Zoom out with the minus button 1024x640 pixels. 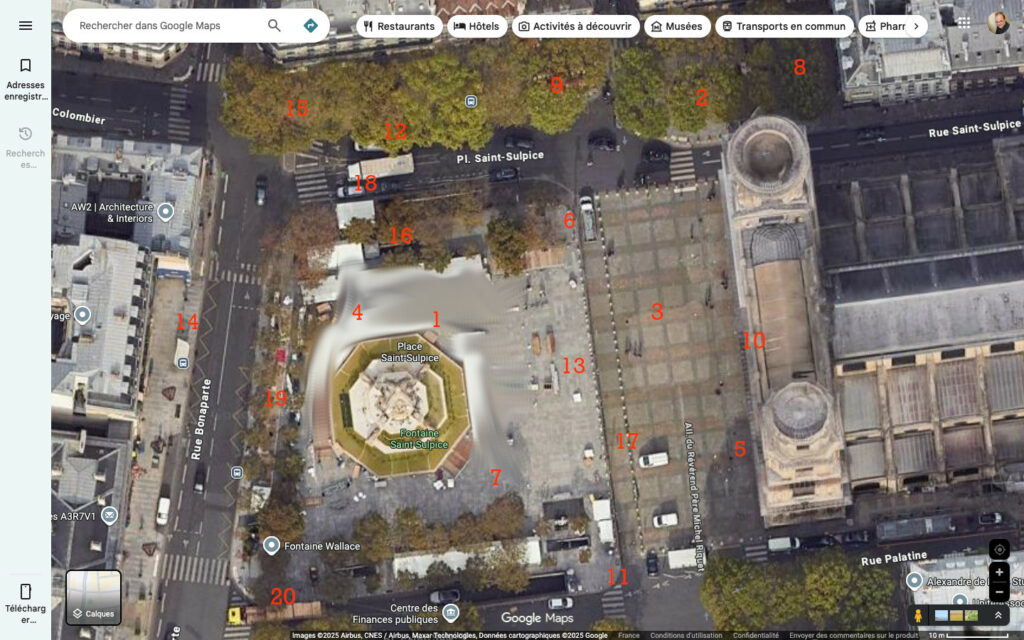(x=998, y=592)
